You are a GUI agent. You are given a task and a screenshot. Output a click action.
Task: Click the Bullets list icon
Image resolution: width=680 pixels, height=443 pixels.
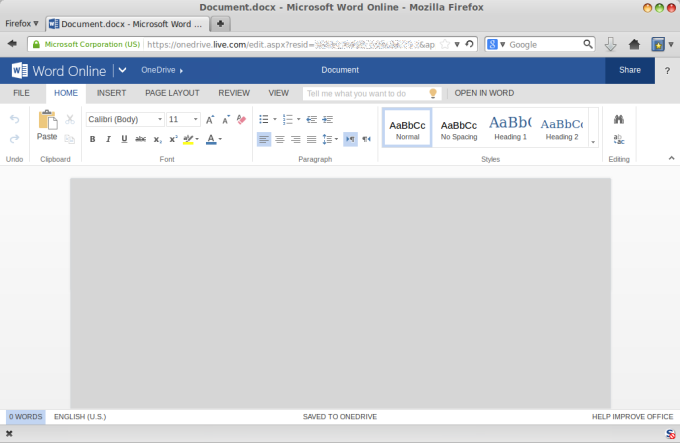pyautogui.click(x=264, y=119)
